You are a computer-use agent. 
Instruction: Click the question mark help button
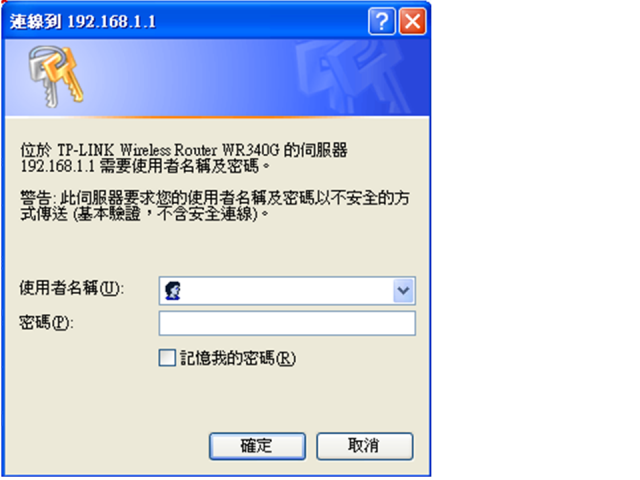tap(382, 21)
